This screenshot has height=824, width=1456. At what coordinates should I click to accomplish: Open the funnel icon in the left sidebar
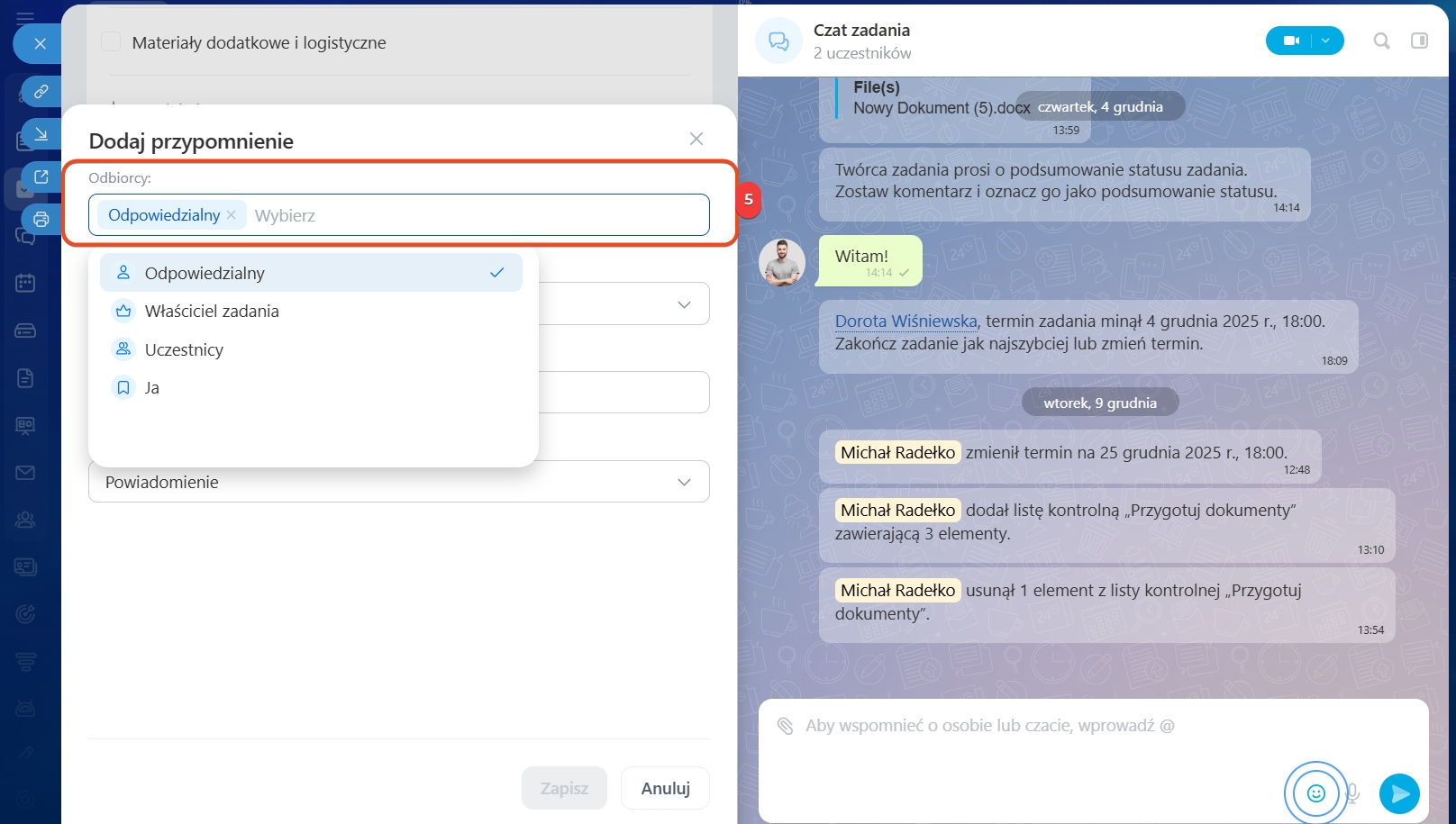point(25,662)
